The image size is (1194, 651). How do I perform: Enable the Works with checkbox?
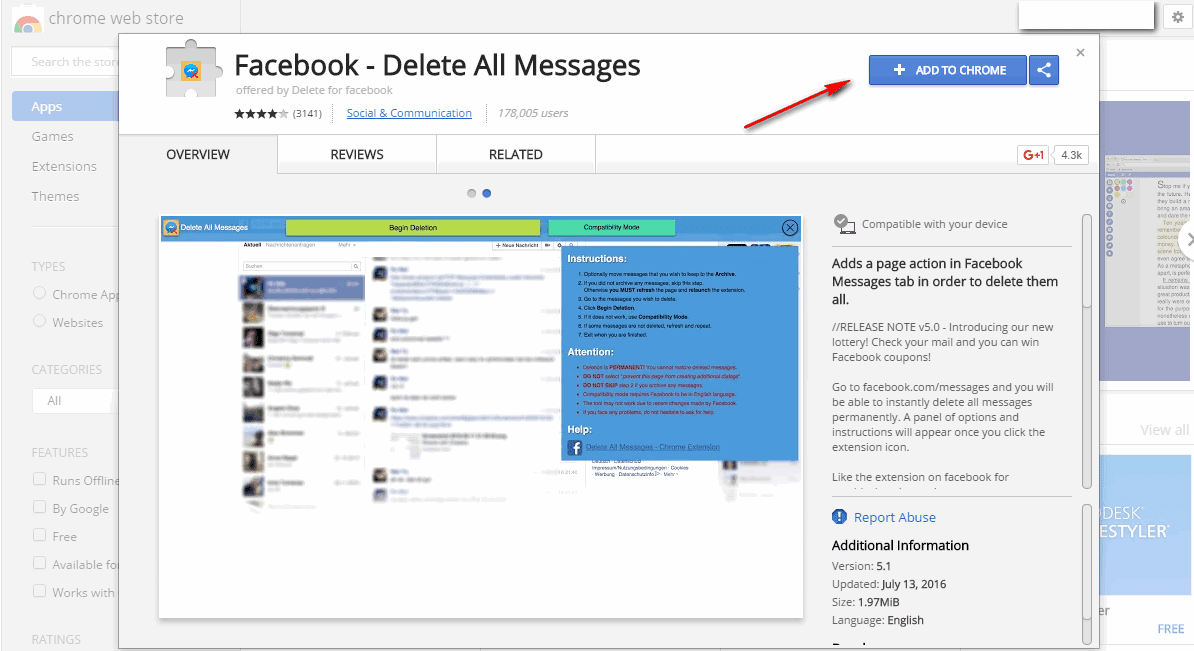click(40, 591)
